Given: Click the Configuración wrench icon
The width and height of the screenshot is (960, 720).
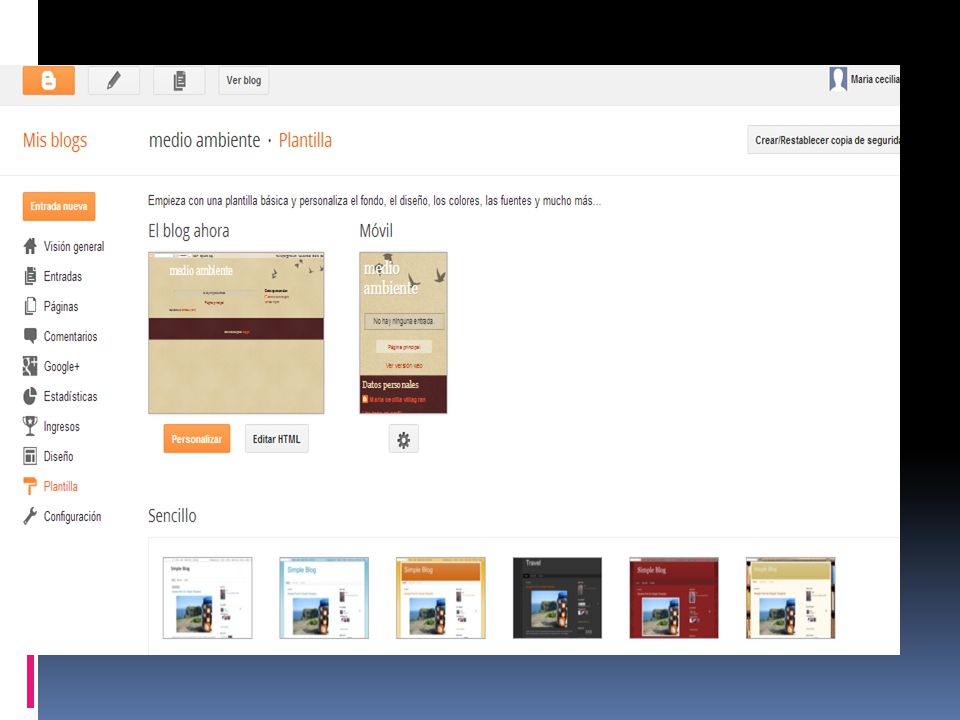Looking at the screenshot, I should point(30,516).
